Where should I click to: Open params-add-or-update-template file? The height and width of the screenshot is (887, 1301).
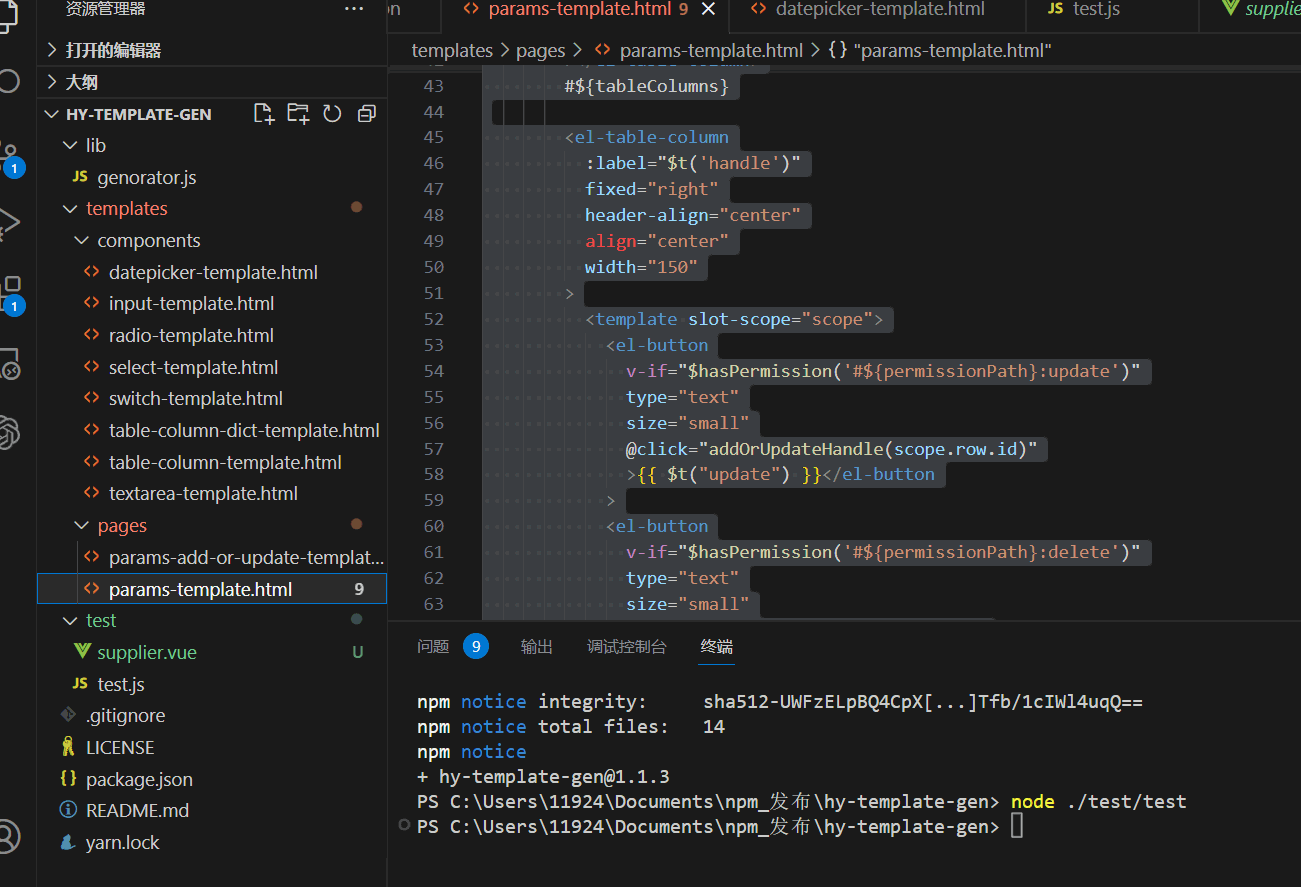tap(211, 557)
